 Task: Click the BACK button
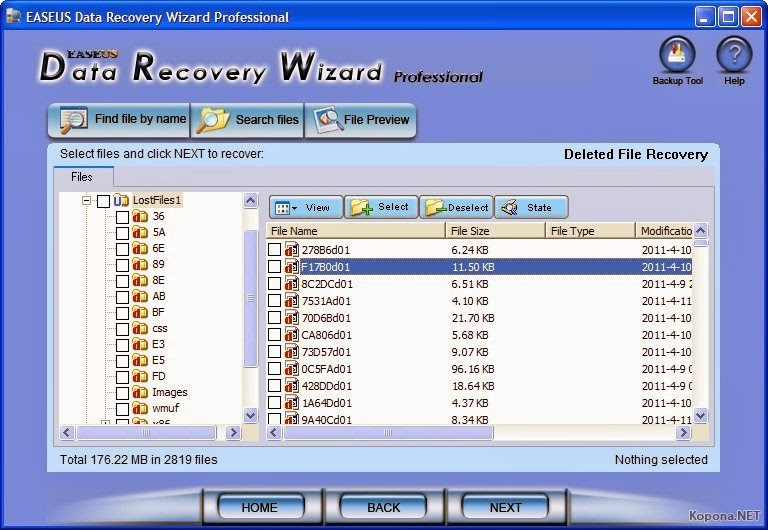tap(384, 507)
